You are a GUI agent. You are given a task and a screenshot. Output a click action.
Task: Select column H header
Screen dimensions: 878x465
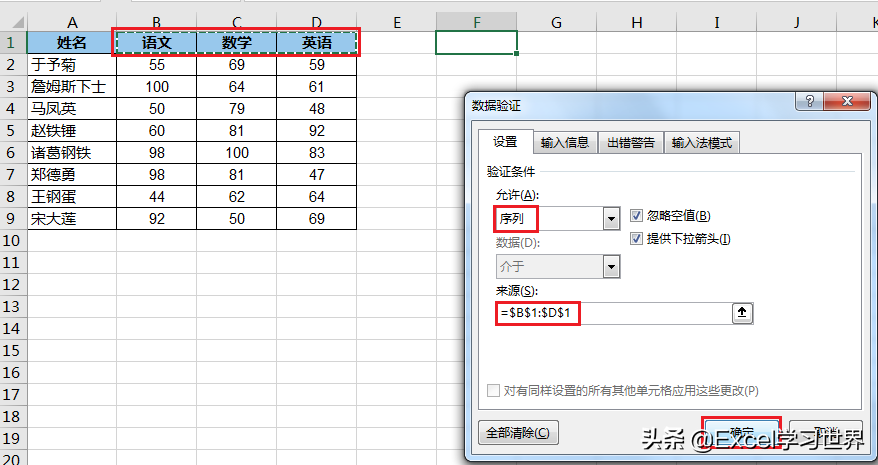point(636,22)
